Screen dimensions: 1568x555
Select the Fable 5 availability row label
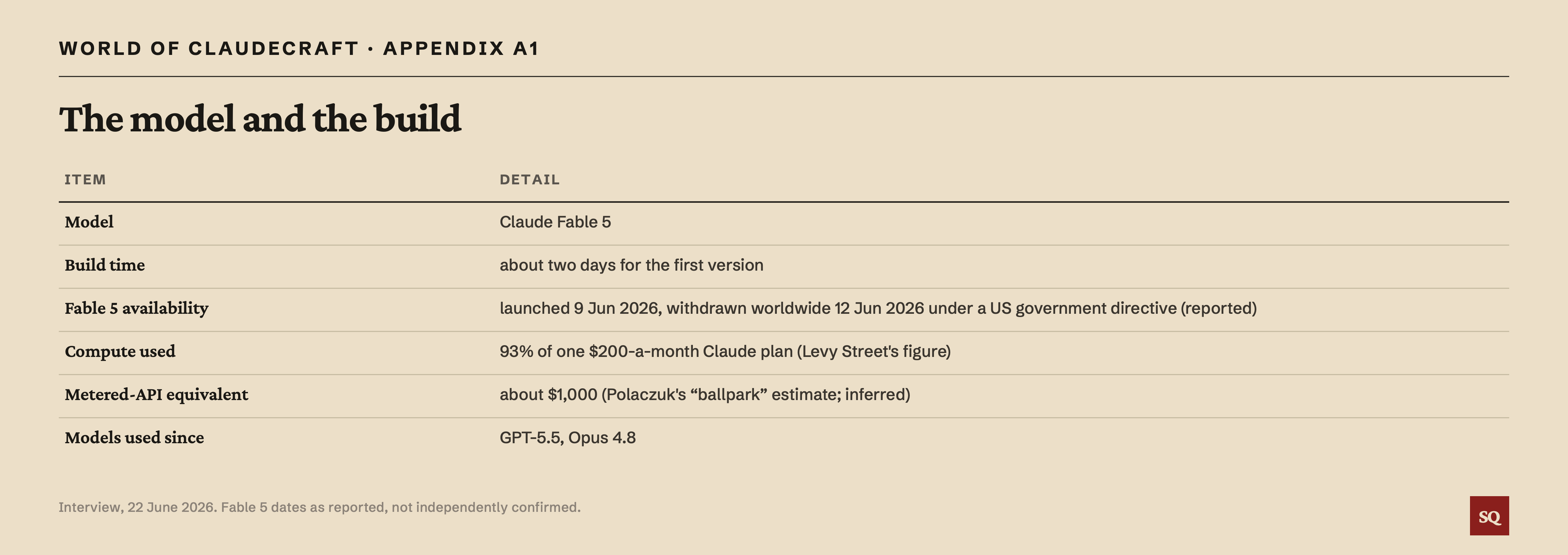pyautogui.click(x=136, y=308)
